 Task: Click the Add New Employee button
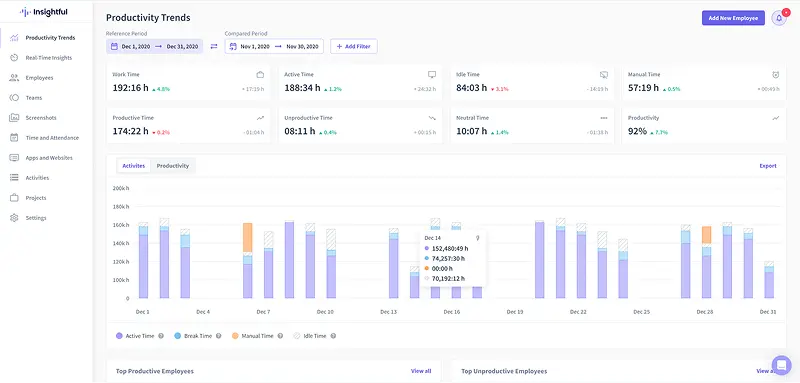coord(733,18)
